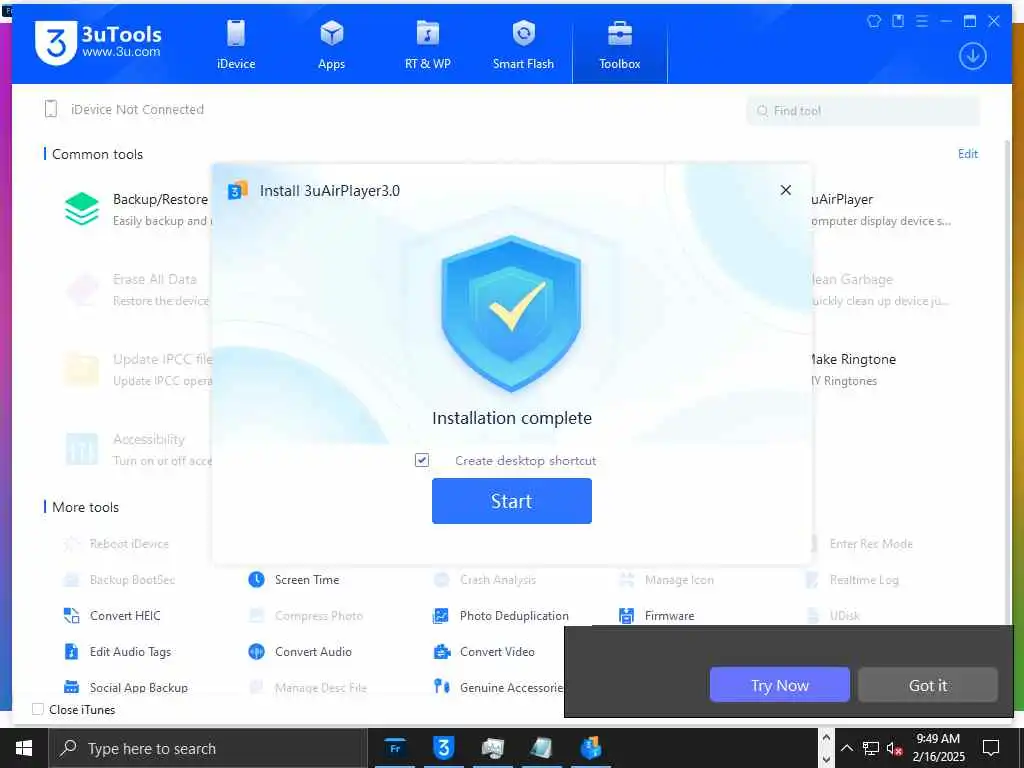Show hidden system tray icons
This screenshot has width=1024, height=768.
846,748
